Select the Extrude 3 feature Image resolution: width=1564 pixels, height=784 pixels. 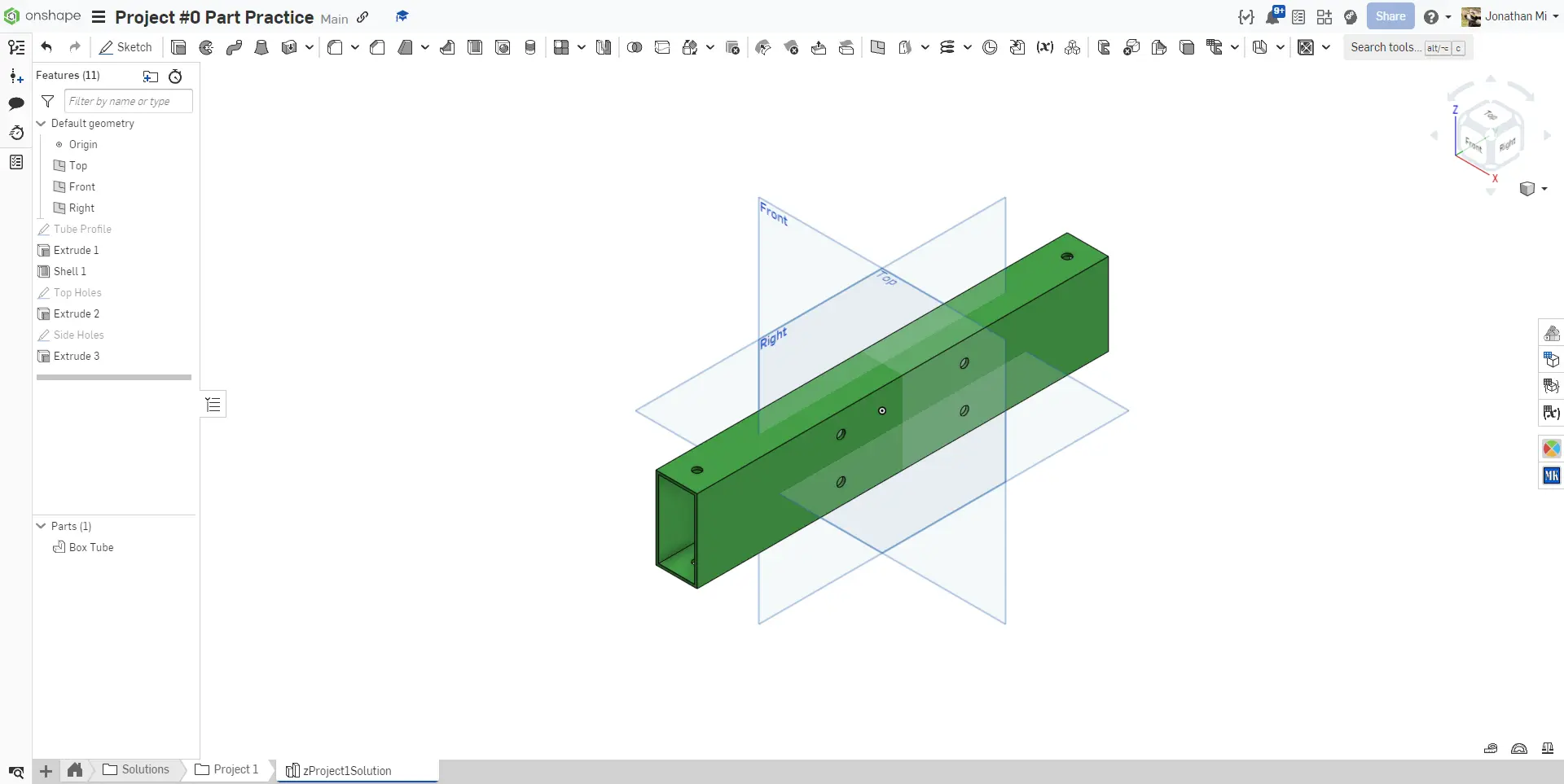76,356
